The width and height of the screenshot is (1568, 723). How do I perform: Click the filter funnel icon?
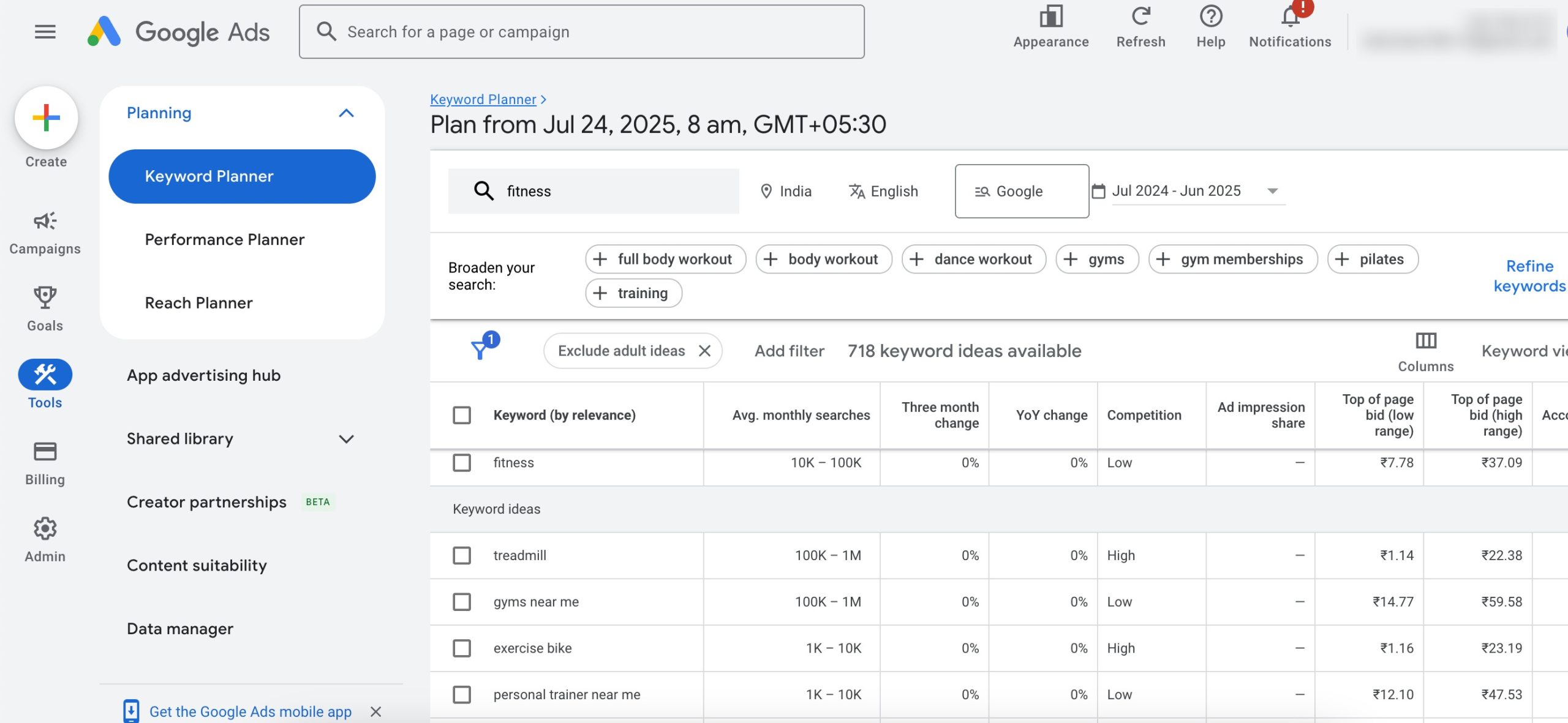click(480, 350)
